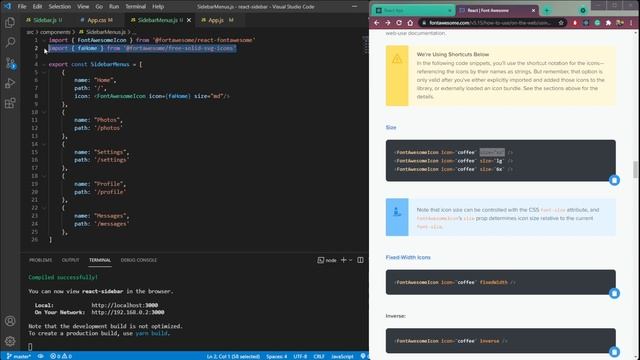Select JavaScript language mode in status bar
Screen dimensions: 640x360
point(342,356)
